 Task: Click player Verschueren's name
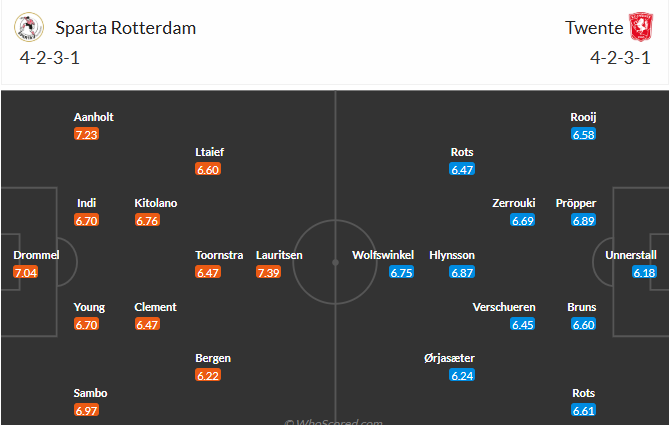(x=504, y=307)
